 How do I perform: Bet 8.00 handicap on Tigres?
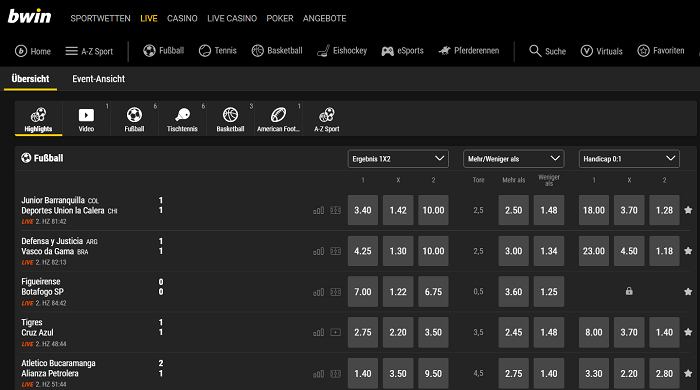(x=594, y=332)
